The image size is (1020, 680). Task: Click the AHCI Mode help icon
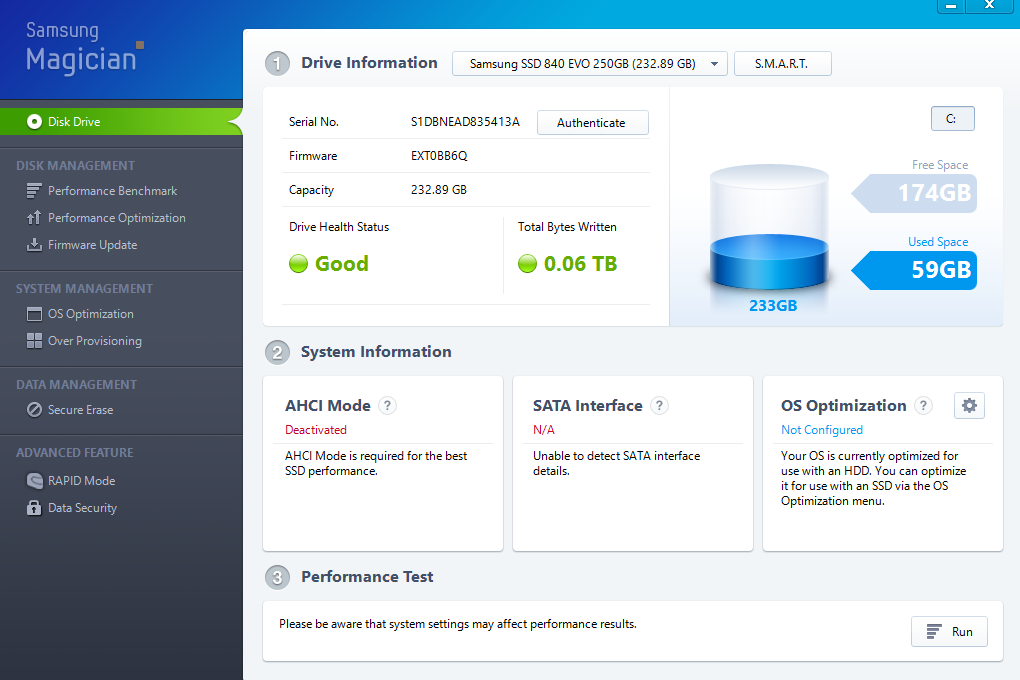point(388,406)
